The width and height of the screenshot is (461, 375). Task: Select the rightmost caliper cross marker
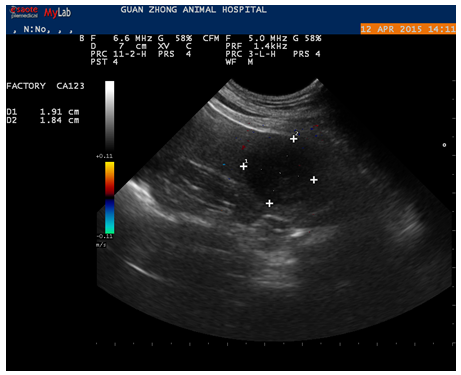coord(314,180)
